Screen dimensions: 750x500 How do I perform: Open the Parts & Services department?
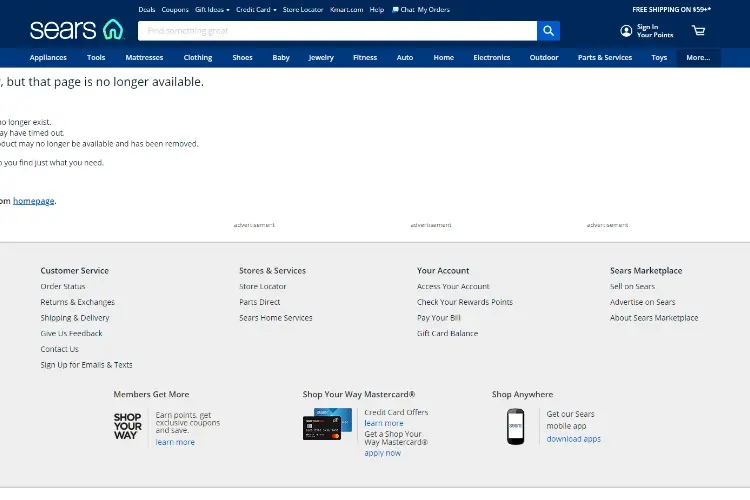605,57
